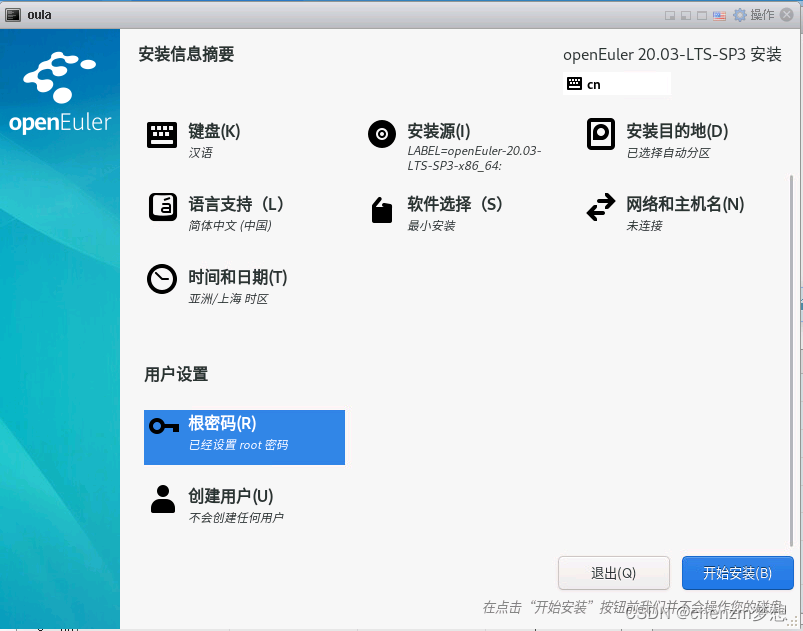Click the openEuler logo in sidebar

[60, 93]
